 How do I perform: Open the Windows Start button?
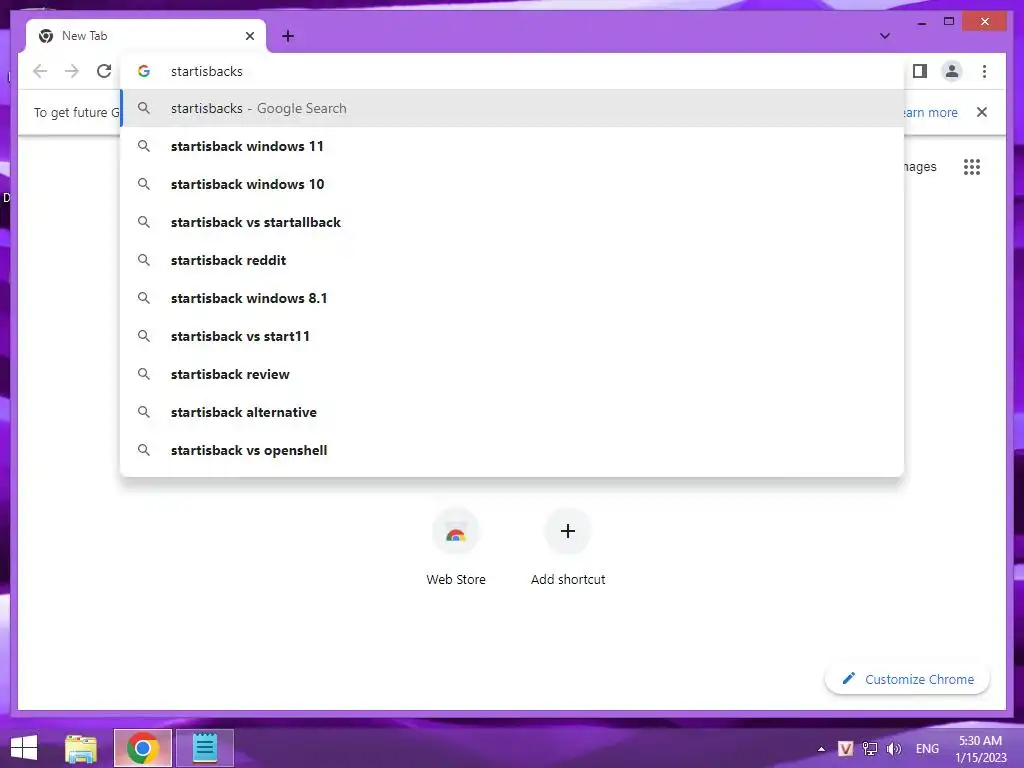click(x=24, y=748)
